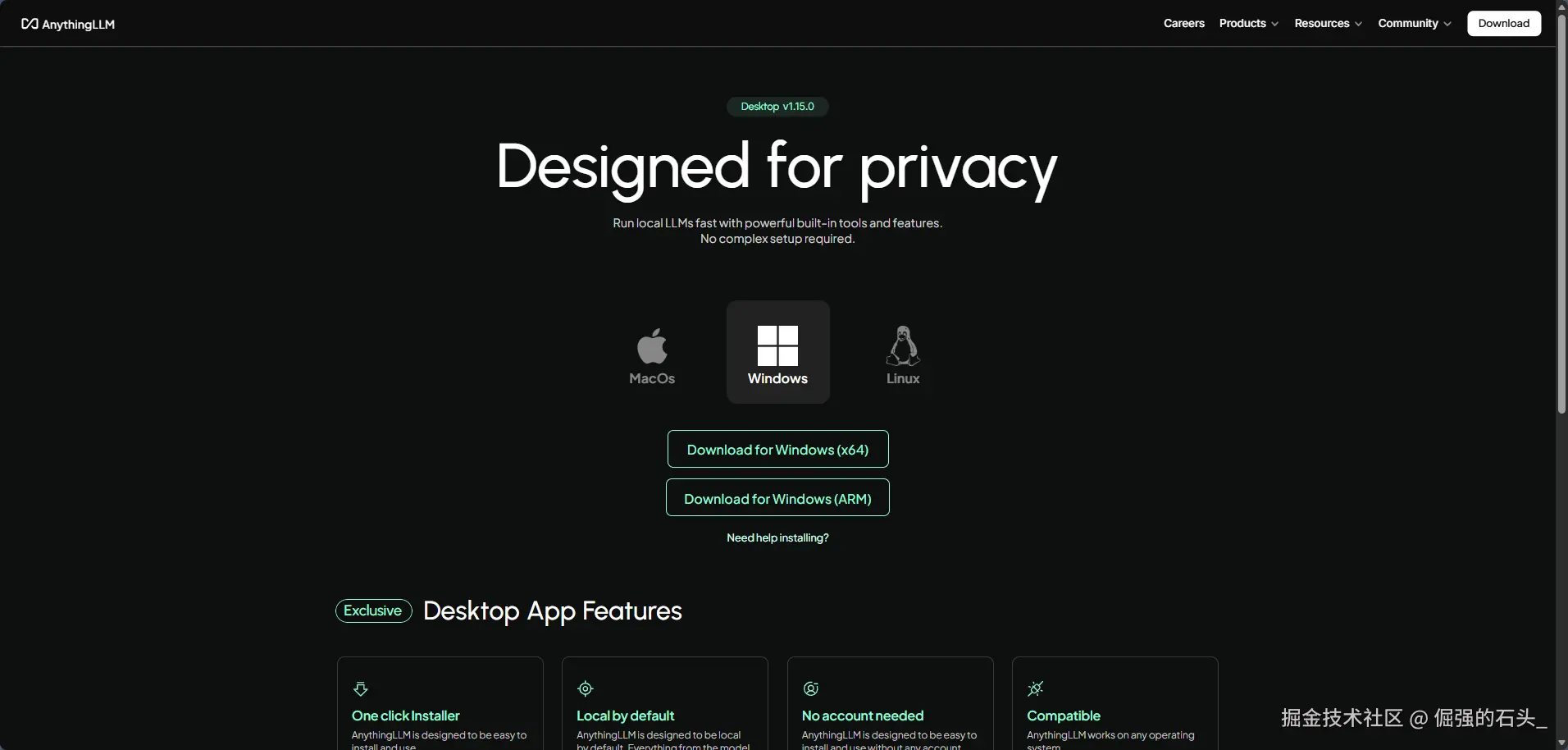
Task: Click the Run local LLMs fast subtitle
Action: pos(777,223)
